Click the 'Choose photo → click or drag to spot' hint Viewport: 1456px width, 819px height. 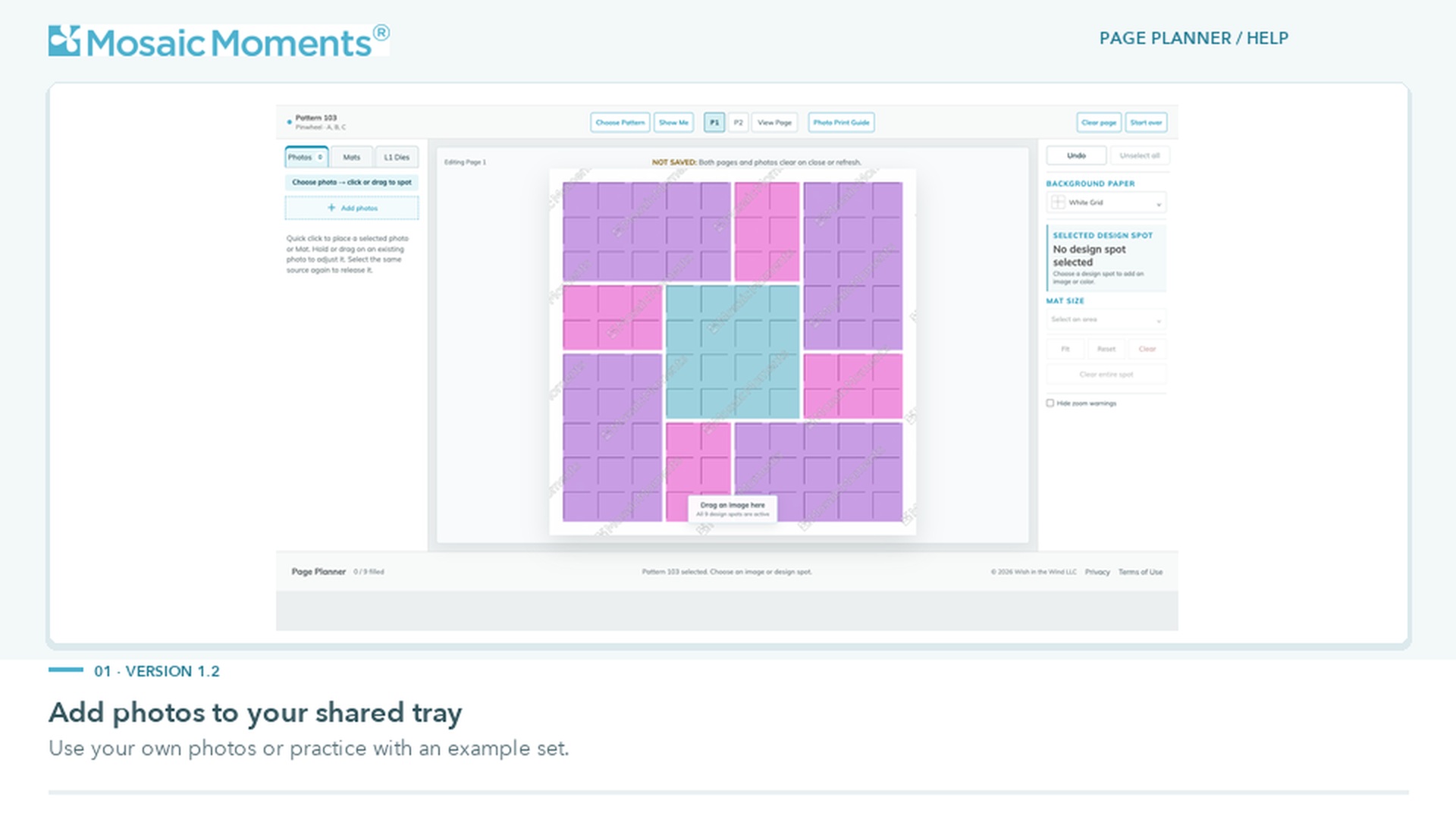click(352, 182)
